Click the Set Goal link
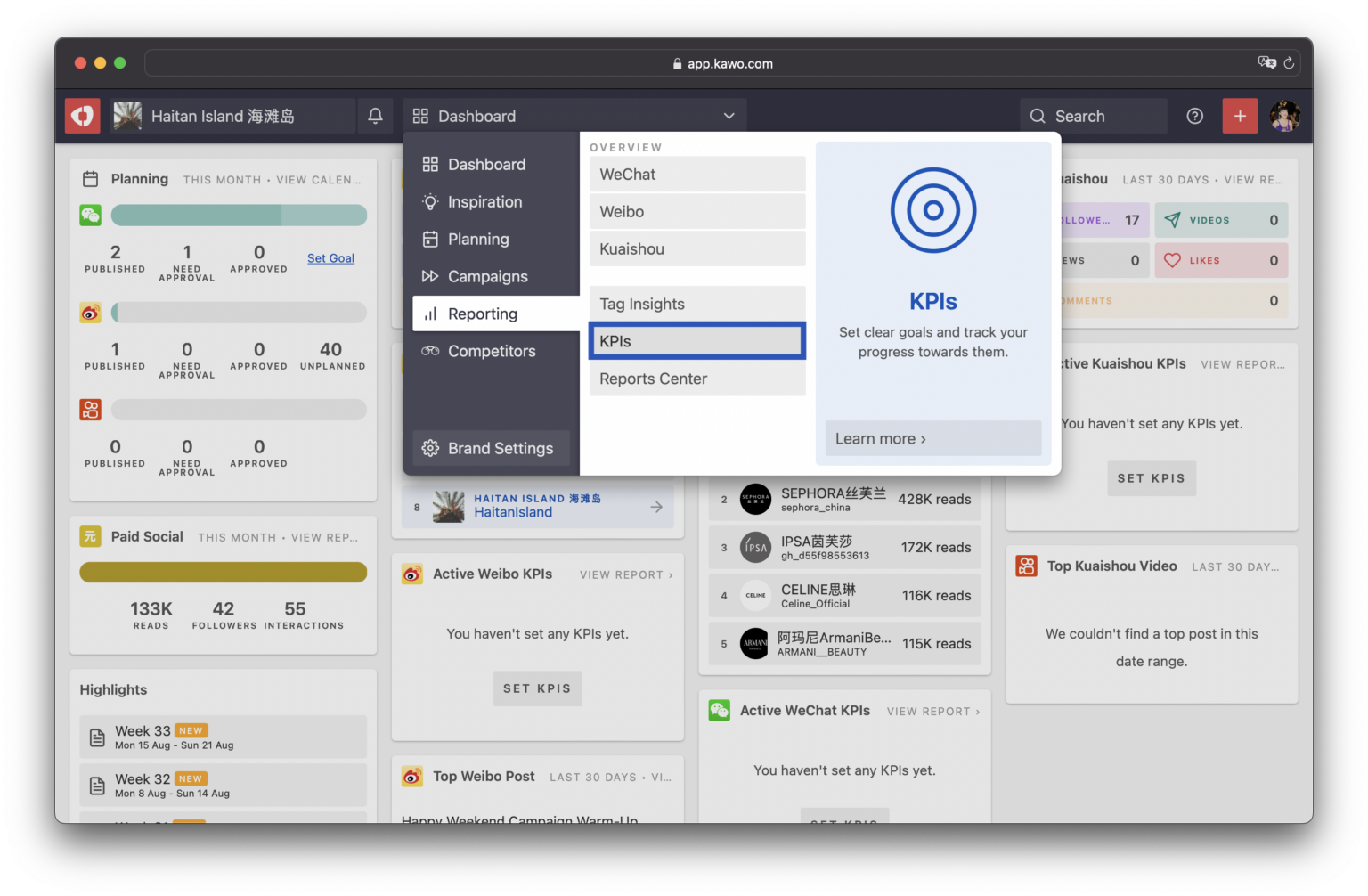Screen dimensions: 1368x896 point(330,258)
